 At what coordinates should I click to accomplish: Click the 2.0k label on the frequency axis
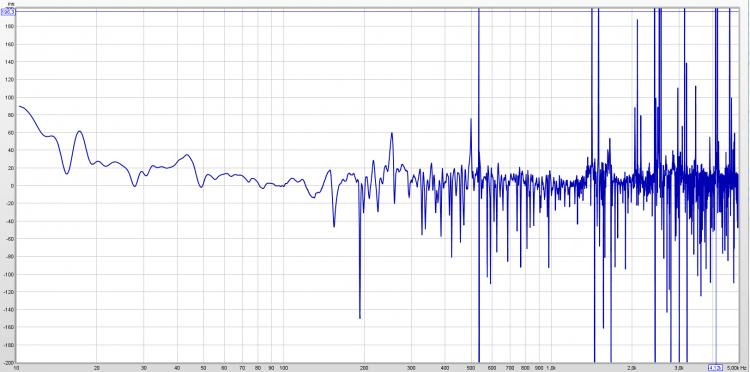pos(633,368)
